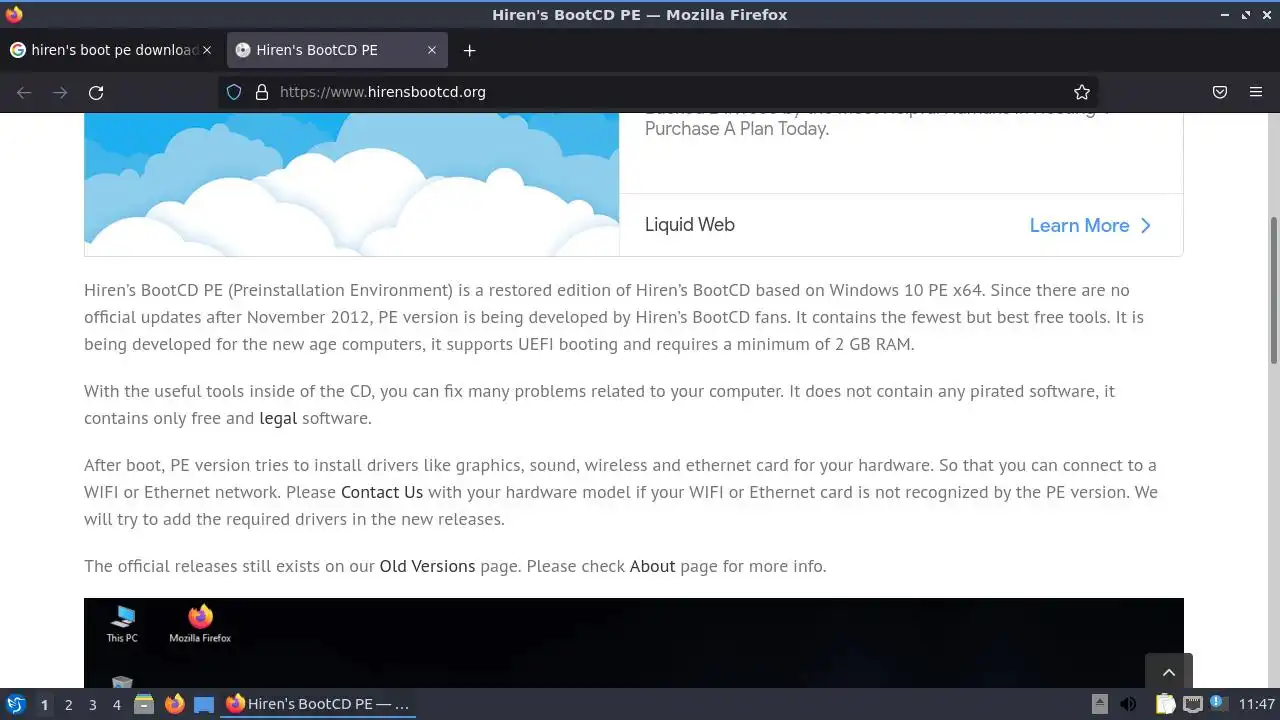1280x720 pixels.
Task: Click the tracking protection shield icon
Action: pyautogui.click(x=234, y=92)
